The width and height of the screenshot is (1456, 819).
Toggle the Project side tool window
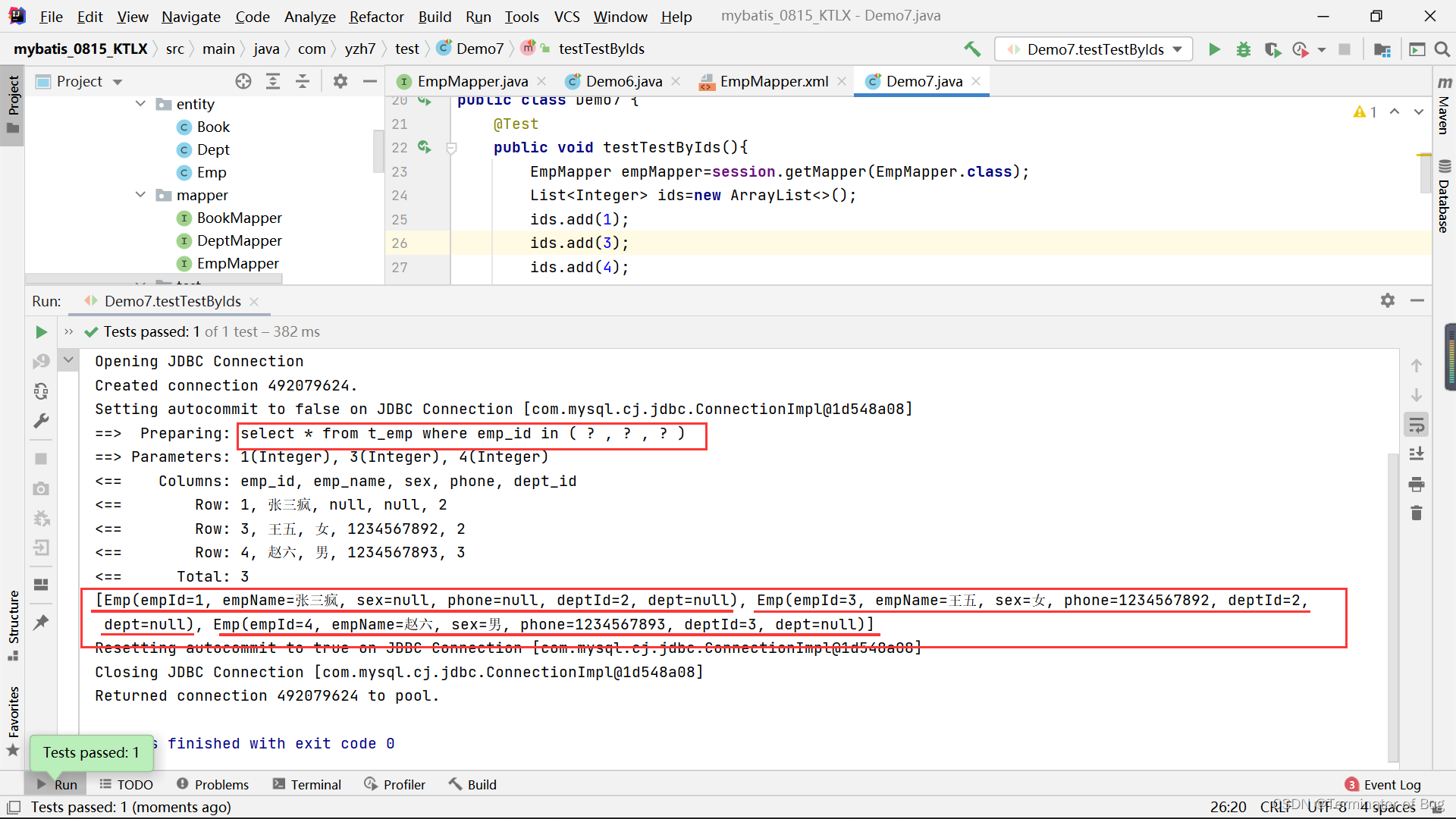click(13, 104)
